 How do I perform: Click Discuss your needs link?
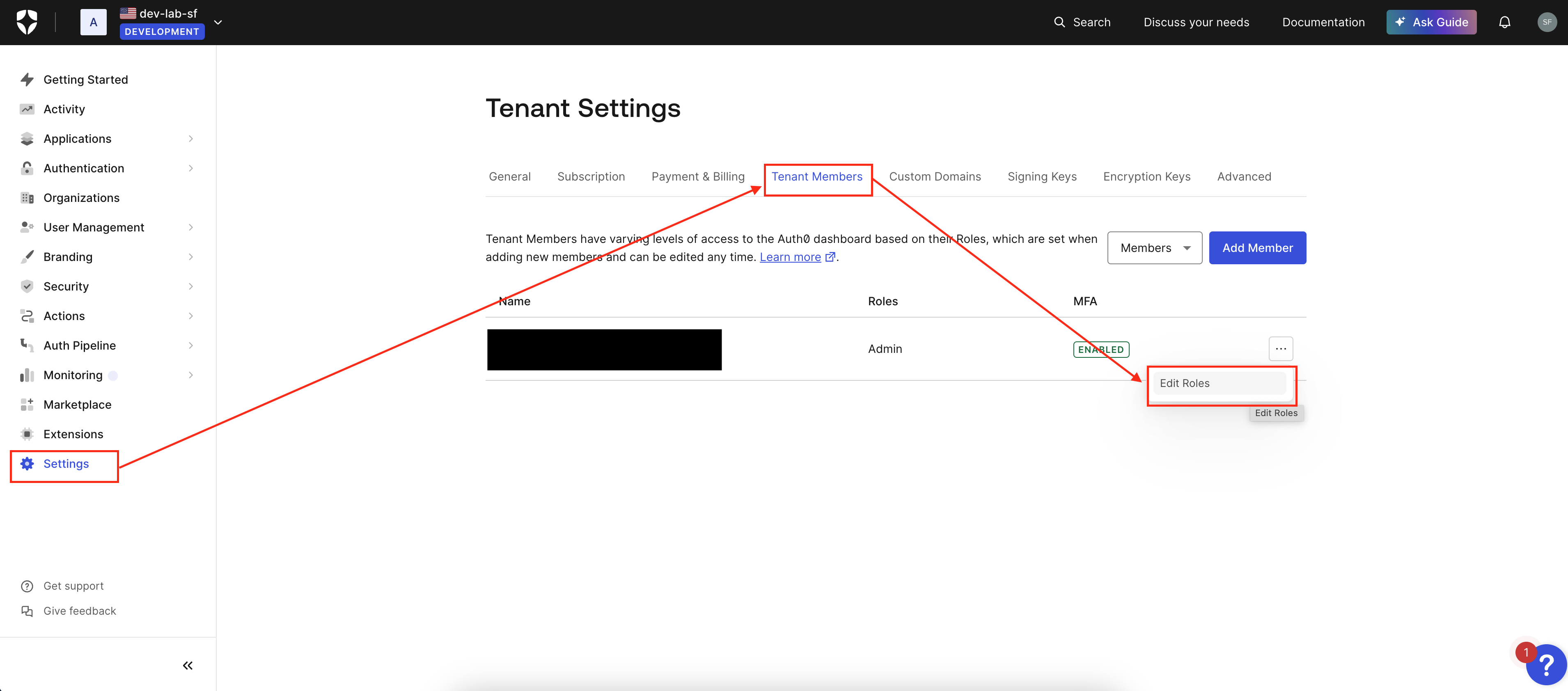(x=1196, y=22)
